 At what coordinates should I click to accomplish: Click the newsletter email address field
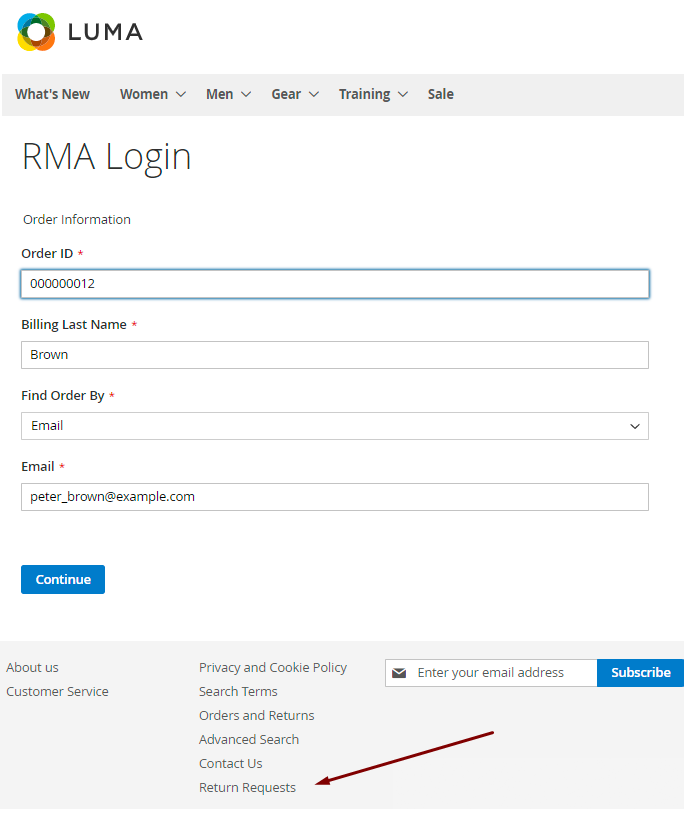tap(500, 673)
